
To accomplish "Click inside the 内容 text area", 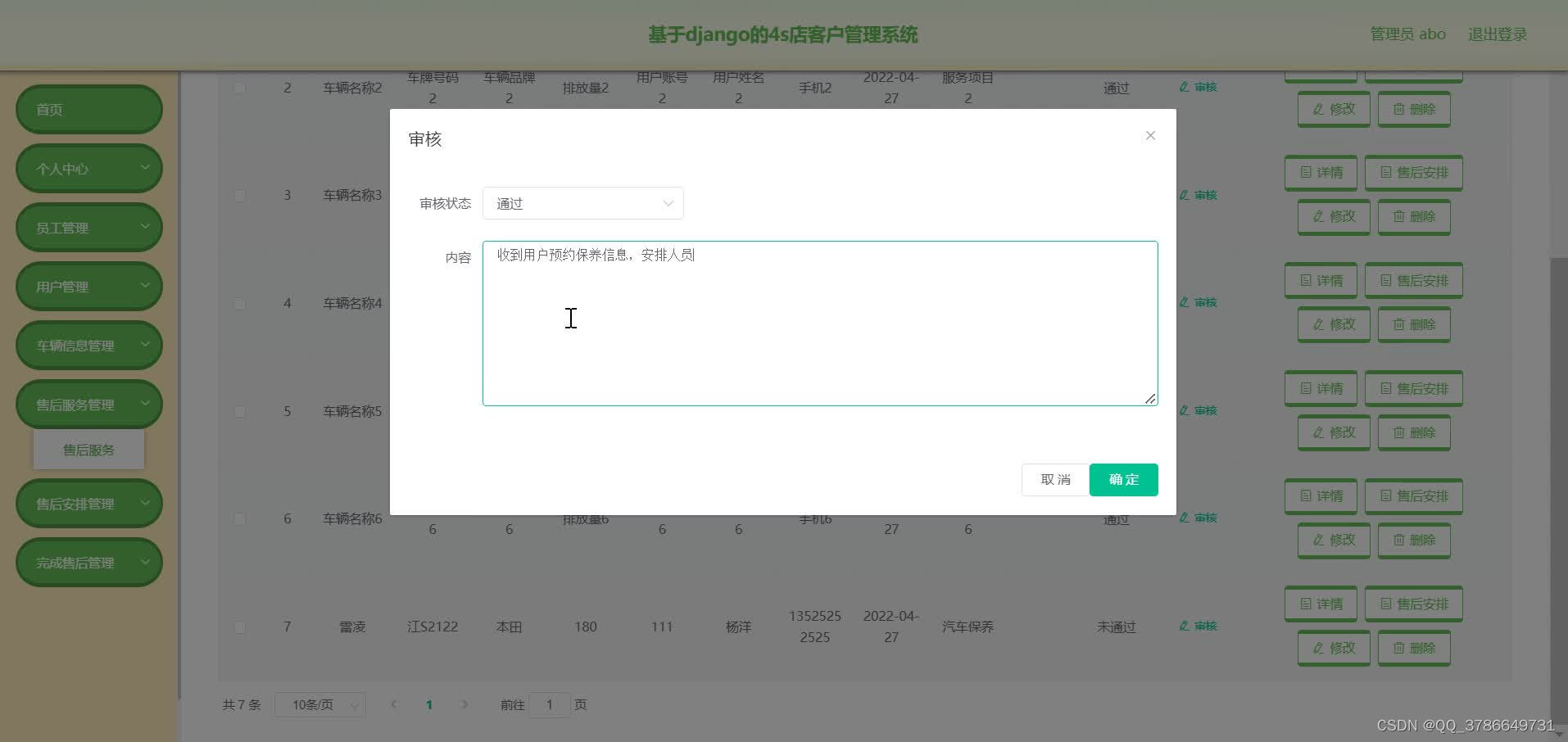I will coord(820,323).
